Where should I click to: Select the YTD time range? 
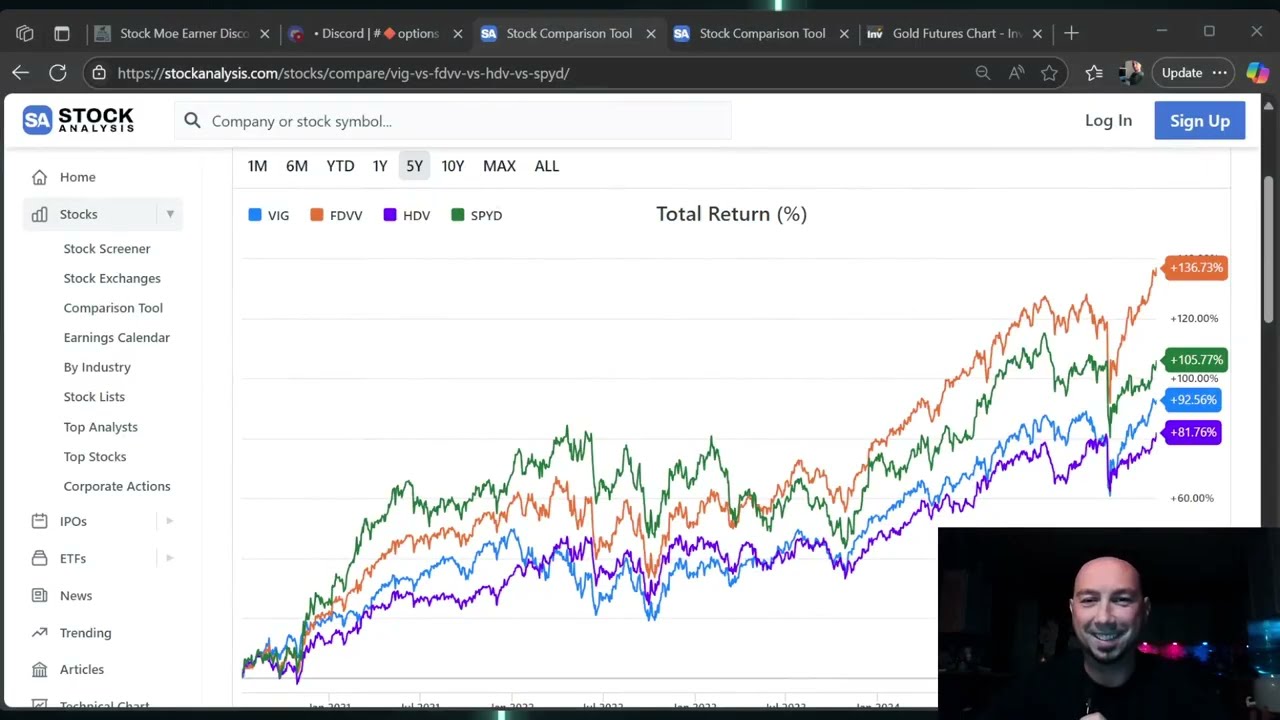[340, 166]
